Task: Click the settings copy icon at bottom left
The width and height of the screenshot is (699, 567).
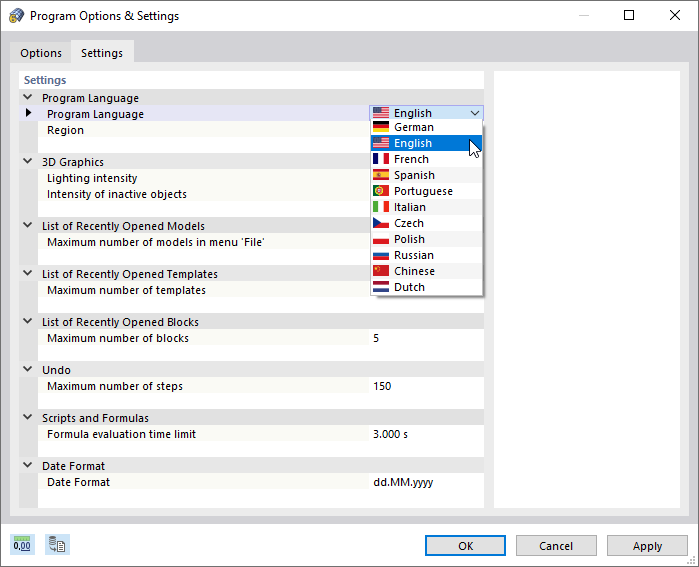Action: [57, 545]
